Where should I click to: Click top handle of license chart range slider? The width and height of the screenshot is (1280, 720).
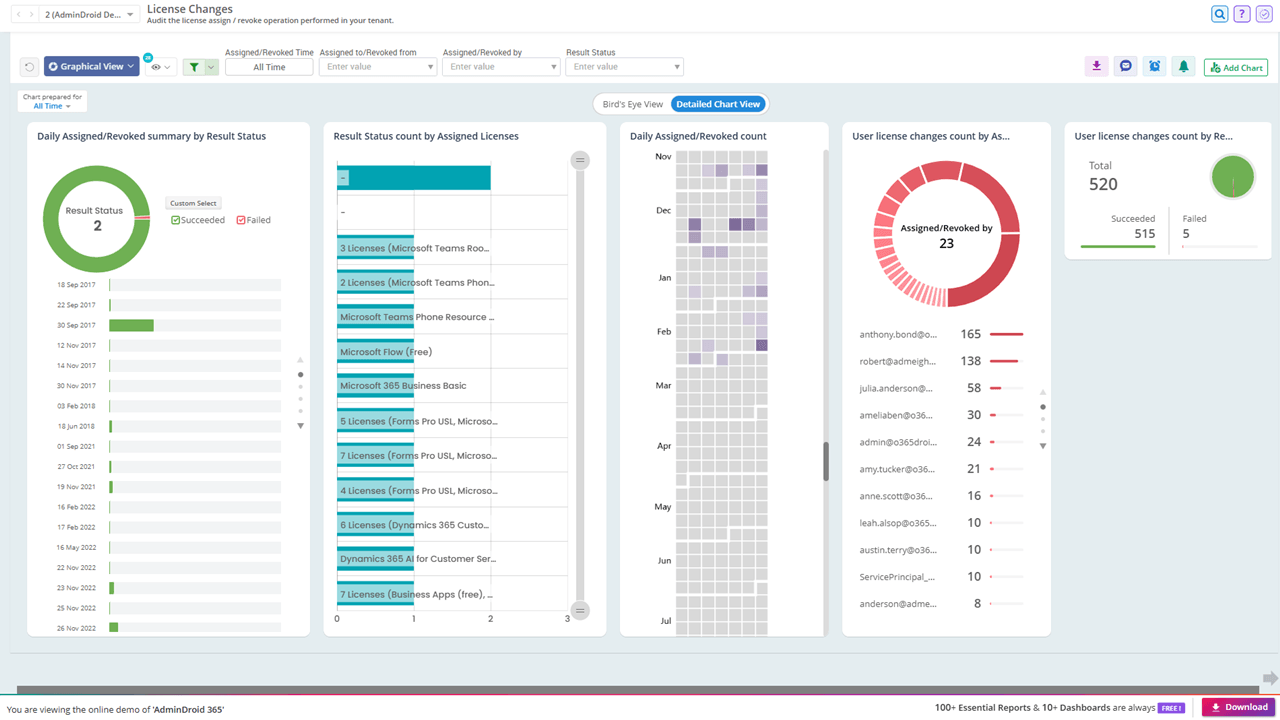coord(580,160)
